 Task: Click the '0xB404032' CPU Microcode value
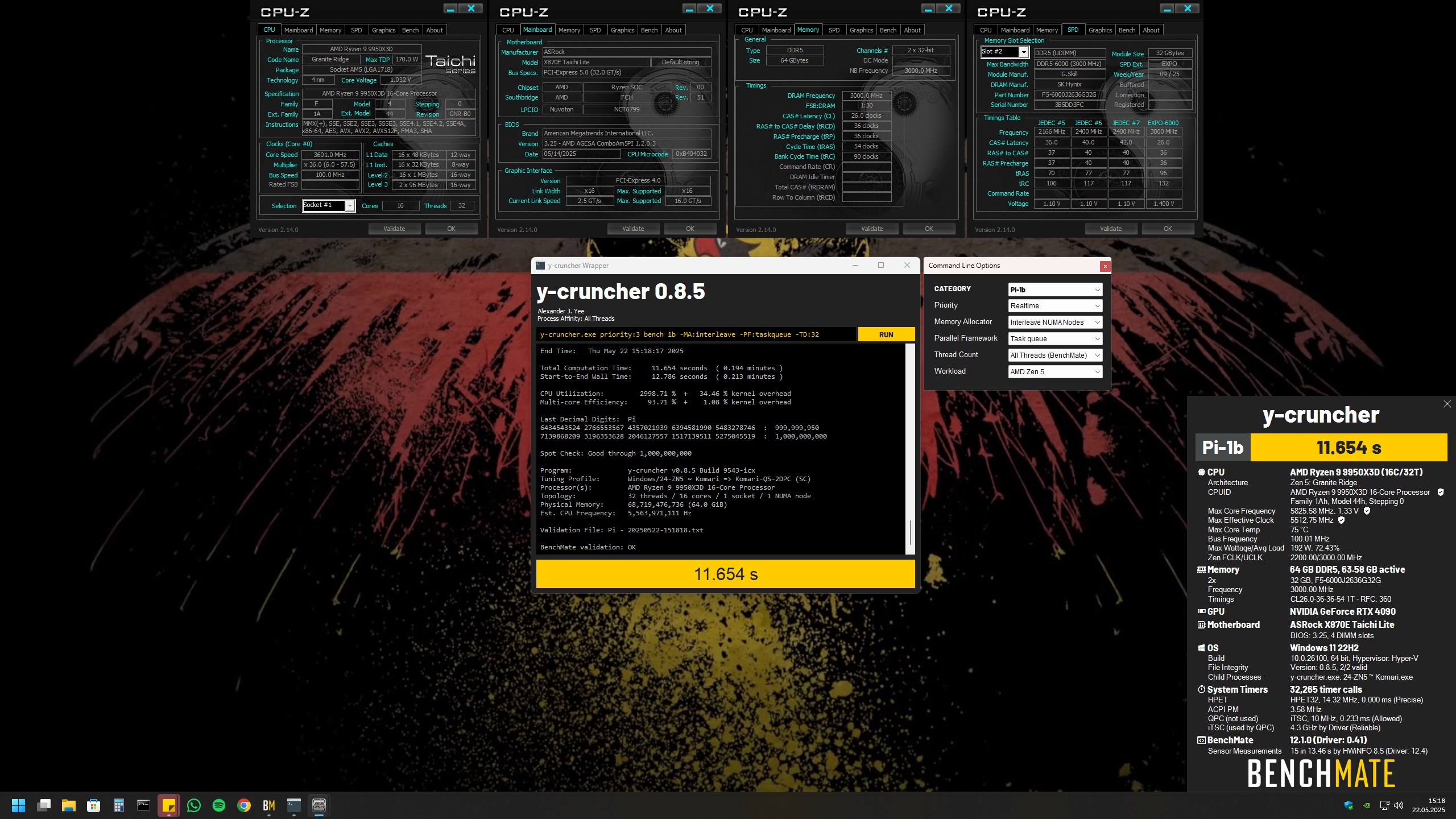point(691,154)
